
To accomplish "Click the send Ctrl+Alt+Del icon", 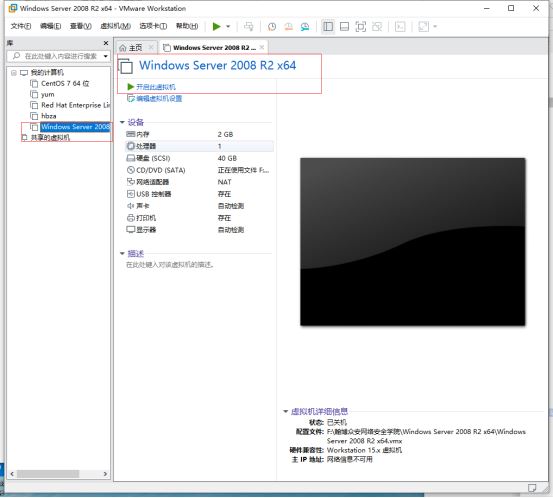I will click(x=249, y=26).
